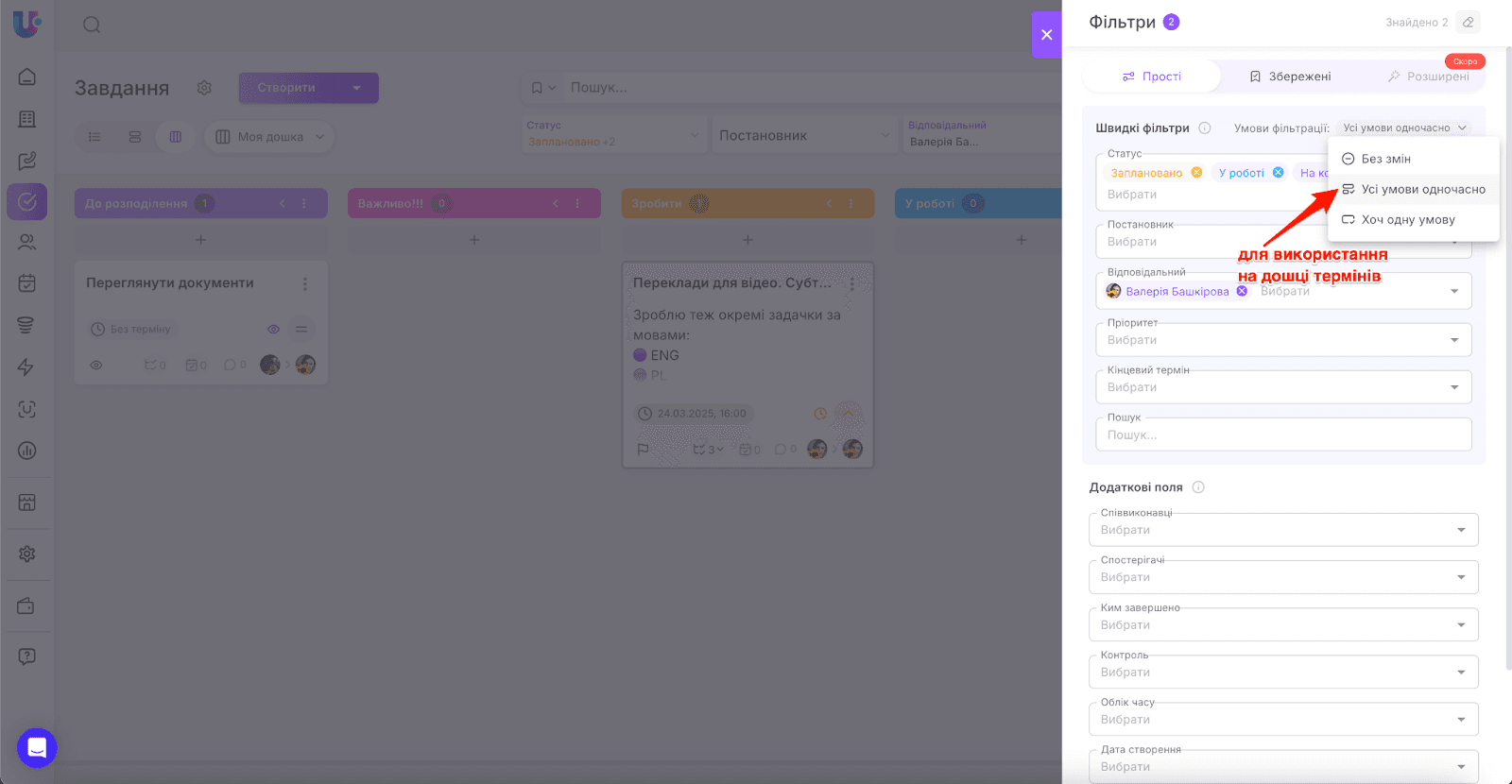
Task: Add a task in the Важливо!!! column
Action: (474, 240)
